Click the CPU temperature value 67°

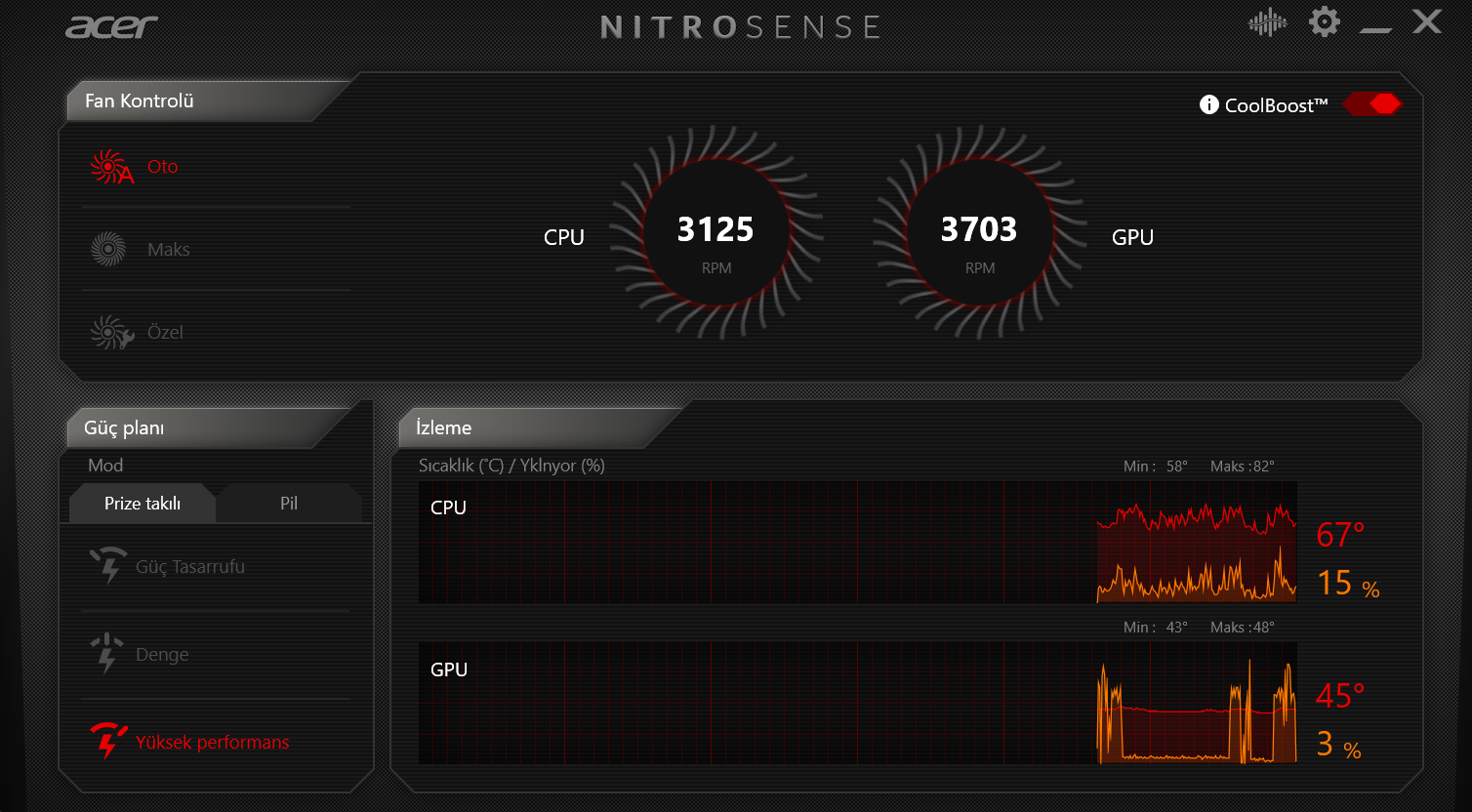(1340, 535)
